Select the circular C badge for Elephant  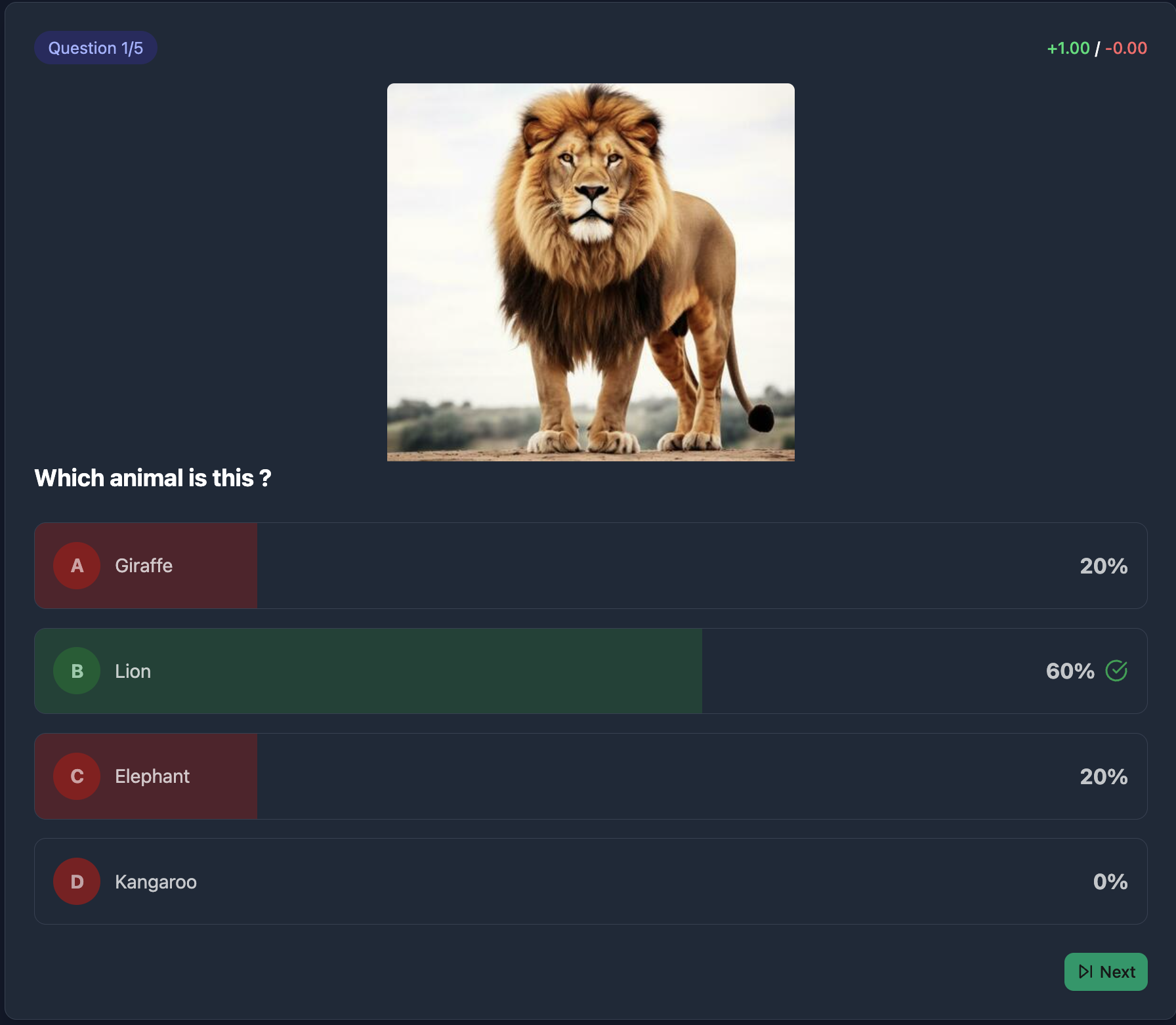[77, 776]
